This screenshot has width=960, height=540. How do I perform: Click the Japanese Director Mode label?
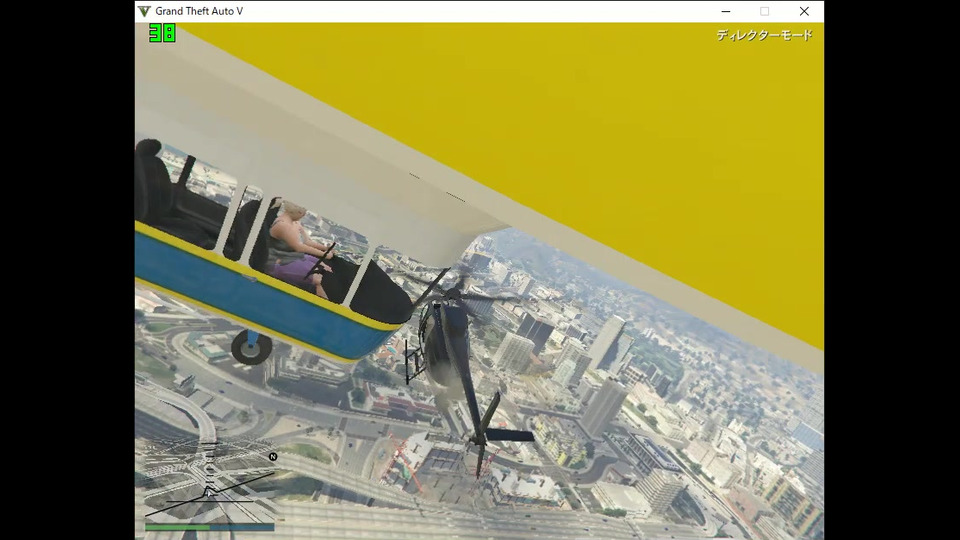tap(764, 35)
